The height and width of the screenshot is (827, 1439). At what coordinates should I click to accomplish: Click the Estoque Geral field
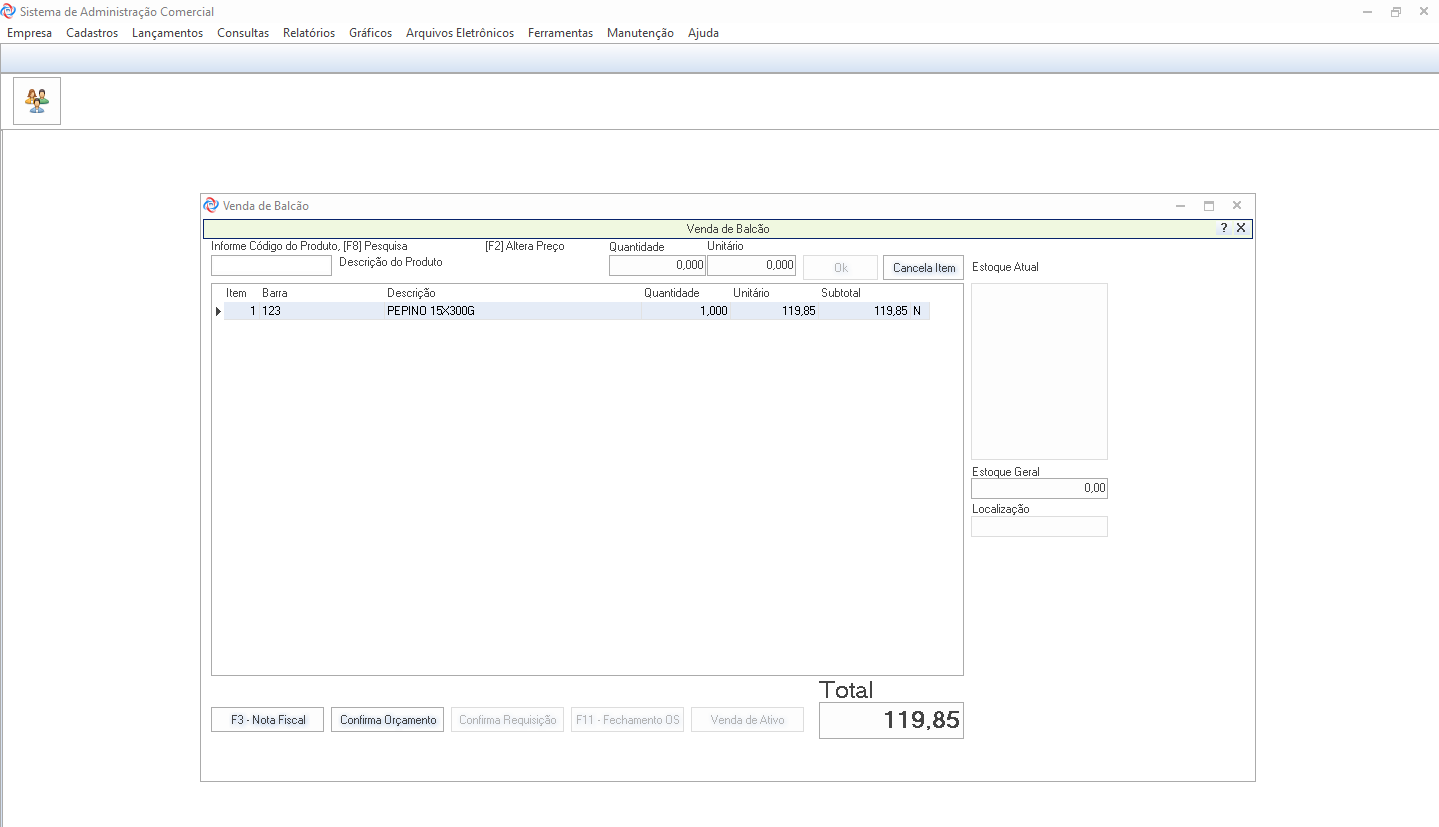tap(1039, 489)
